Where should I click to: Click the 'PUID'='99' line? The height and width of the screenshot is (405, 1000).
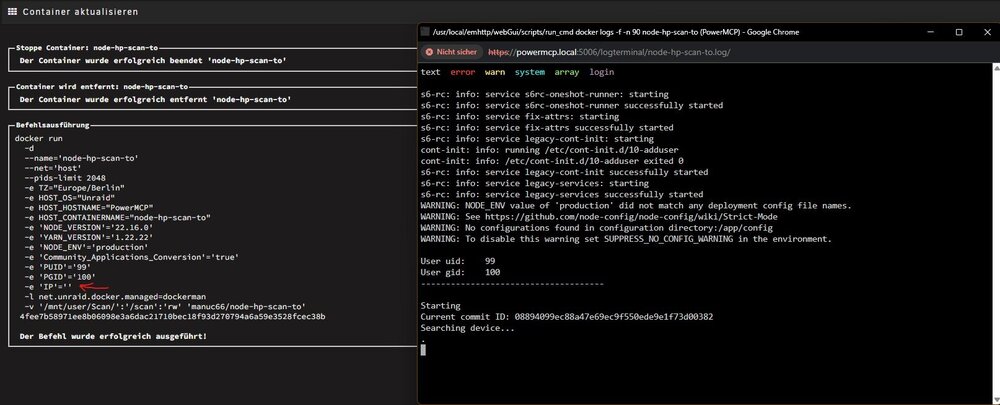coord(57,267)
